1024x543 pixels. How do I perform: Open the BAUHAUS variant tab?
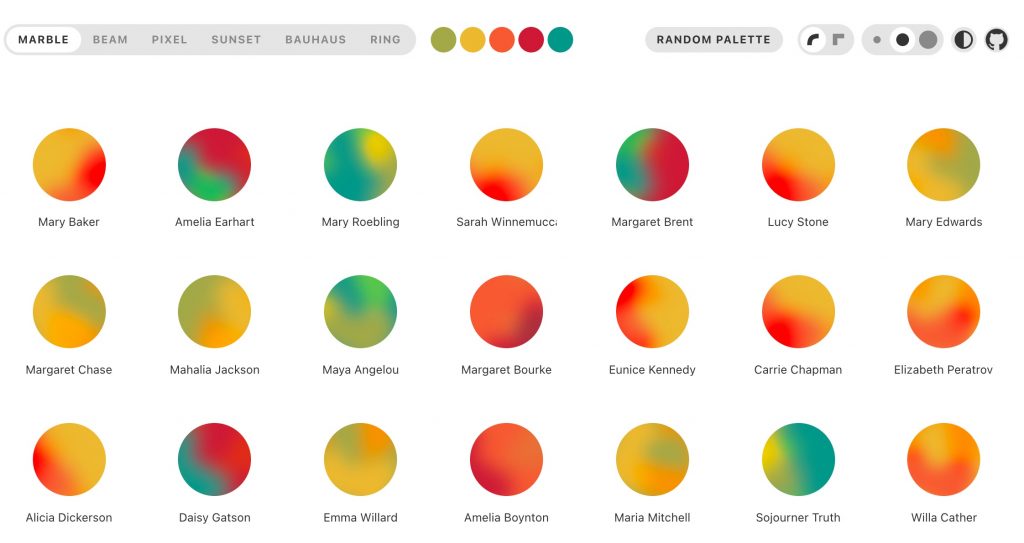315,40
